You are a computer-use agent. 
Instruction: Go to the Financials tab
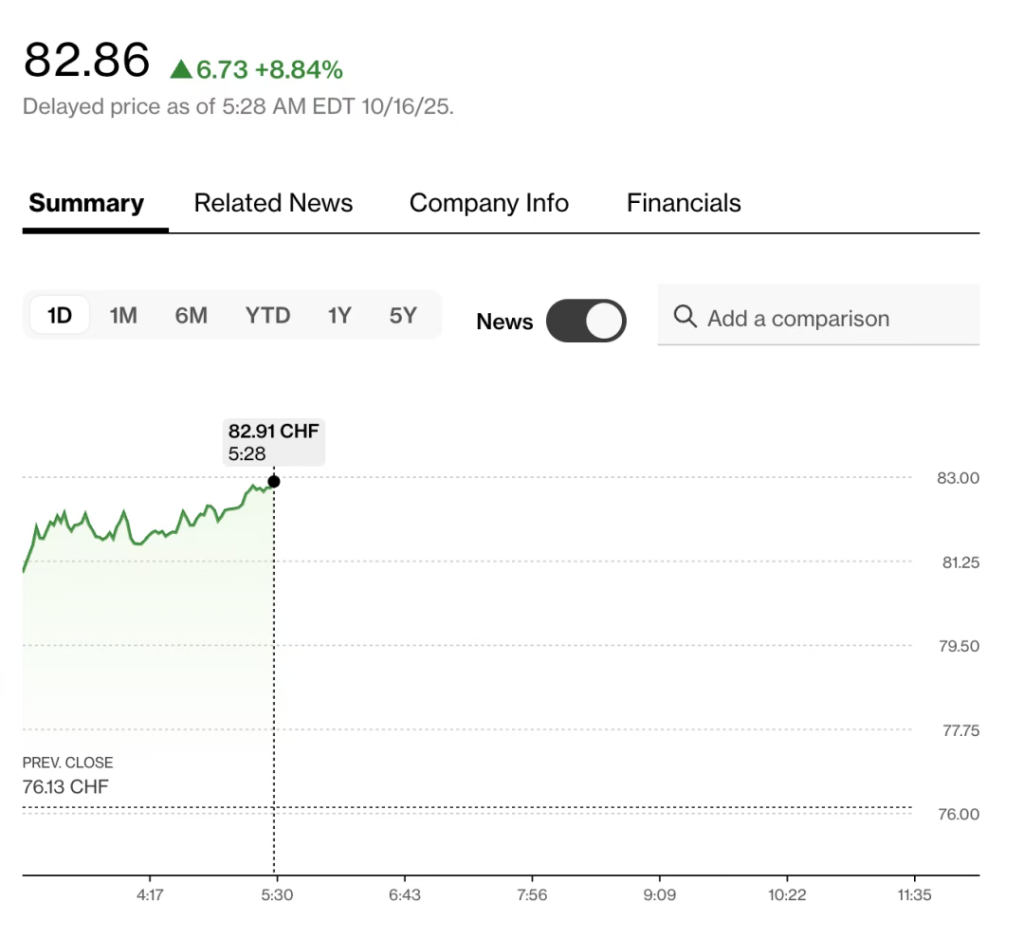[684, 203]
